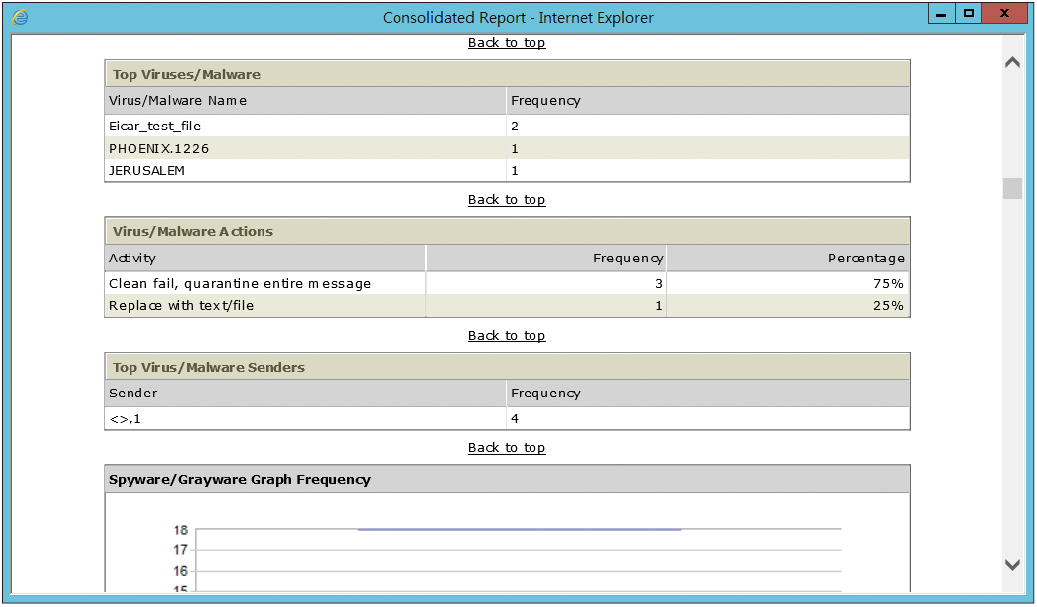Minimize the Consolidated Report window
The image size is (1037, 607).
941,13
